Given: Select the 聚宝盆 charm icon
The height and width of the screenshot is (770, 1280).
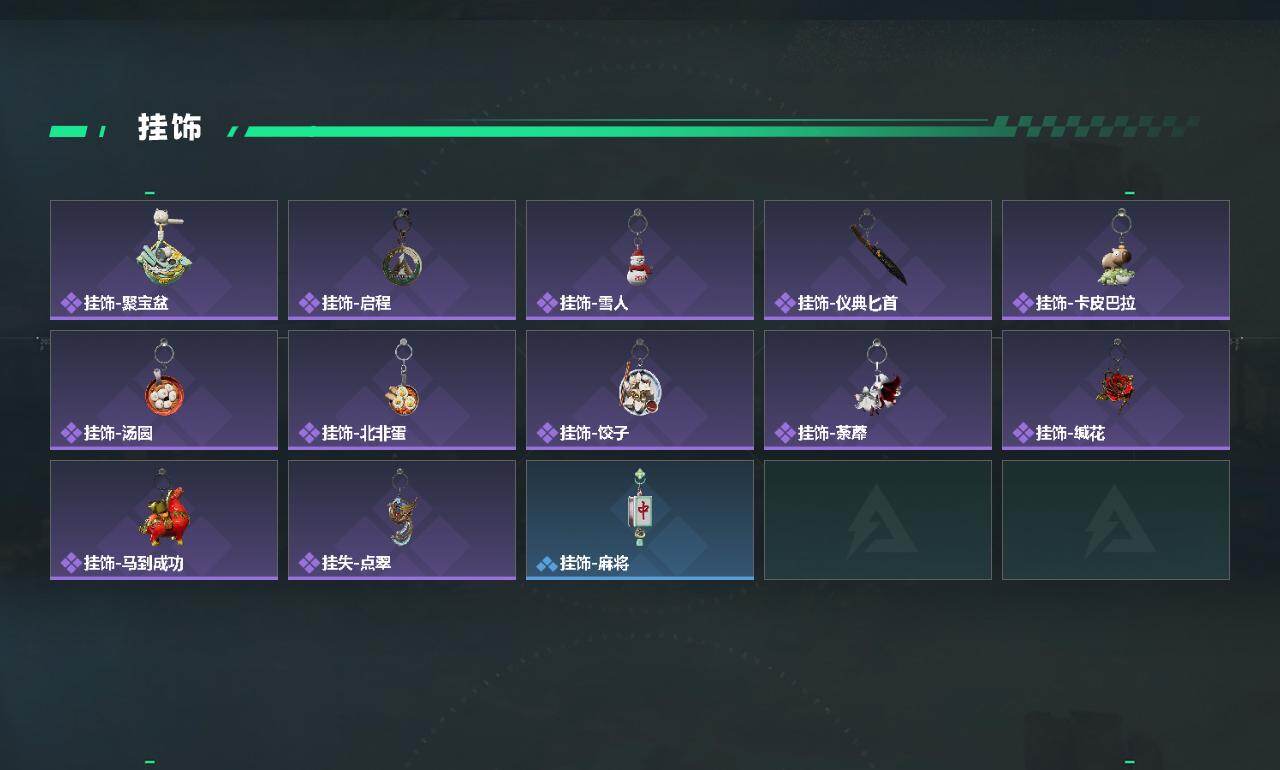Looking at the screenshot, I should point(163,246).
